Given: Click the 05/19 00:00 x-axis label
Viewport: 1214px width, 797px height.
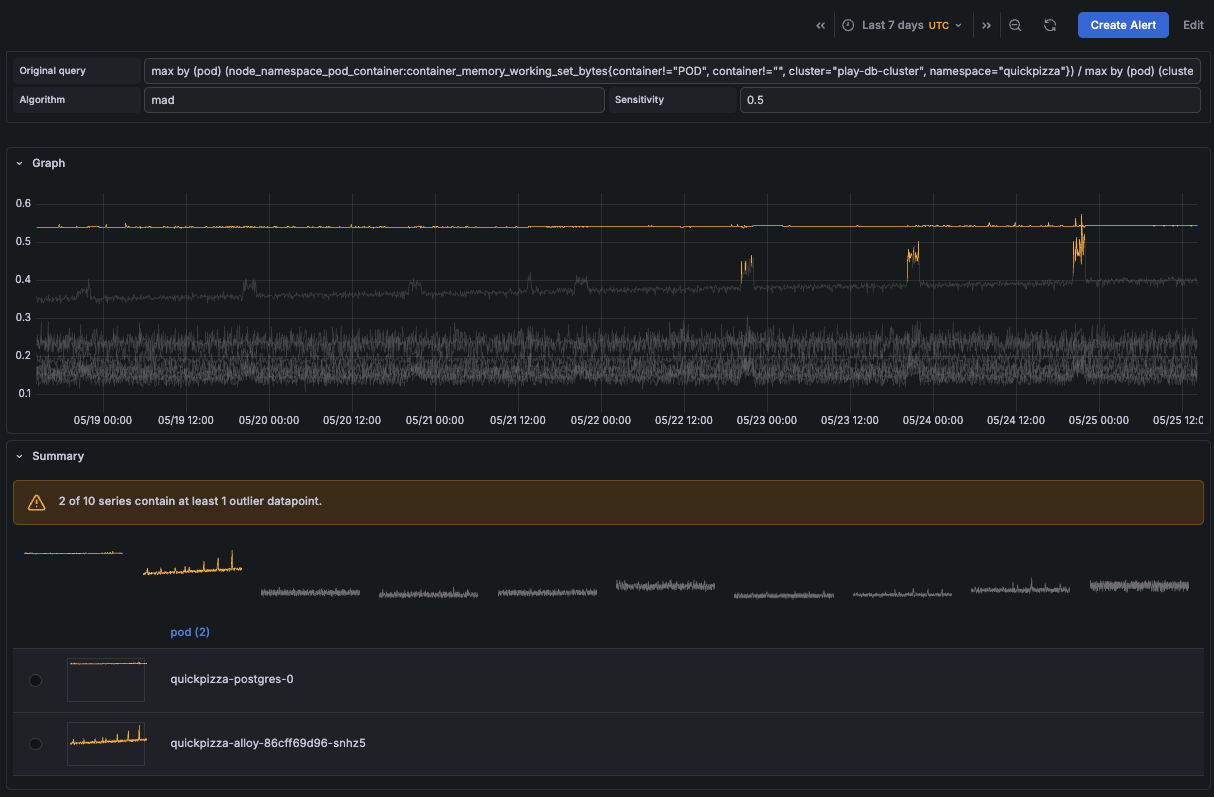Looking at the screenshot, I should point(103,421).
